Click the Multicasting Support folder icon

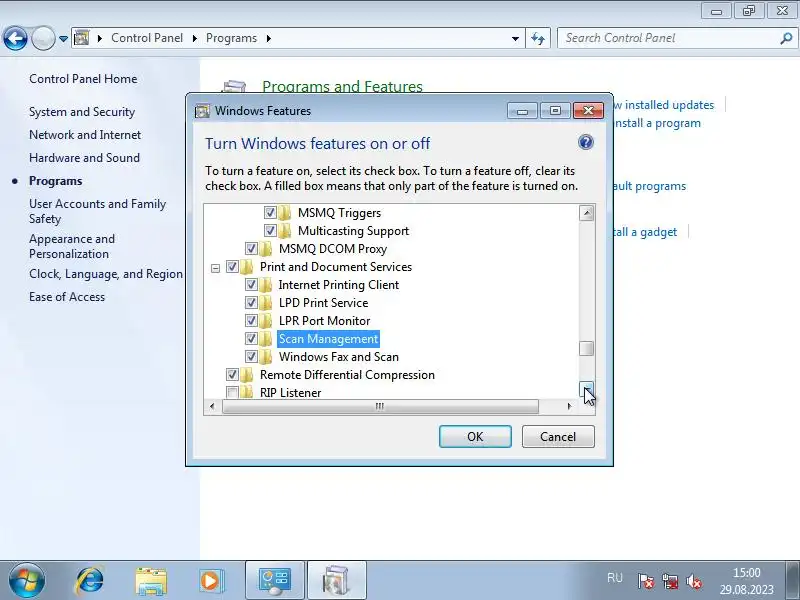pyautogui.click(x=285, y=231)
